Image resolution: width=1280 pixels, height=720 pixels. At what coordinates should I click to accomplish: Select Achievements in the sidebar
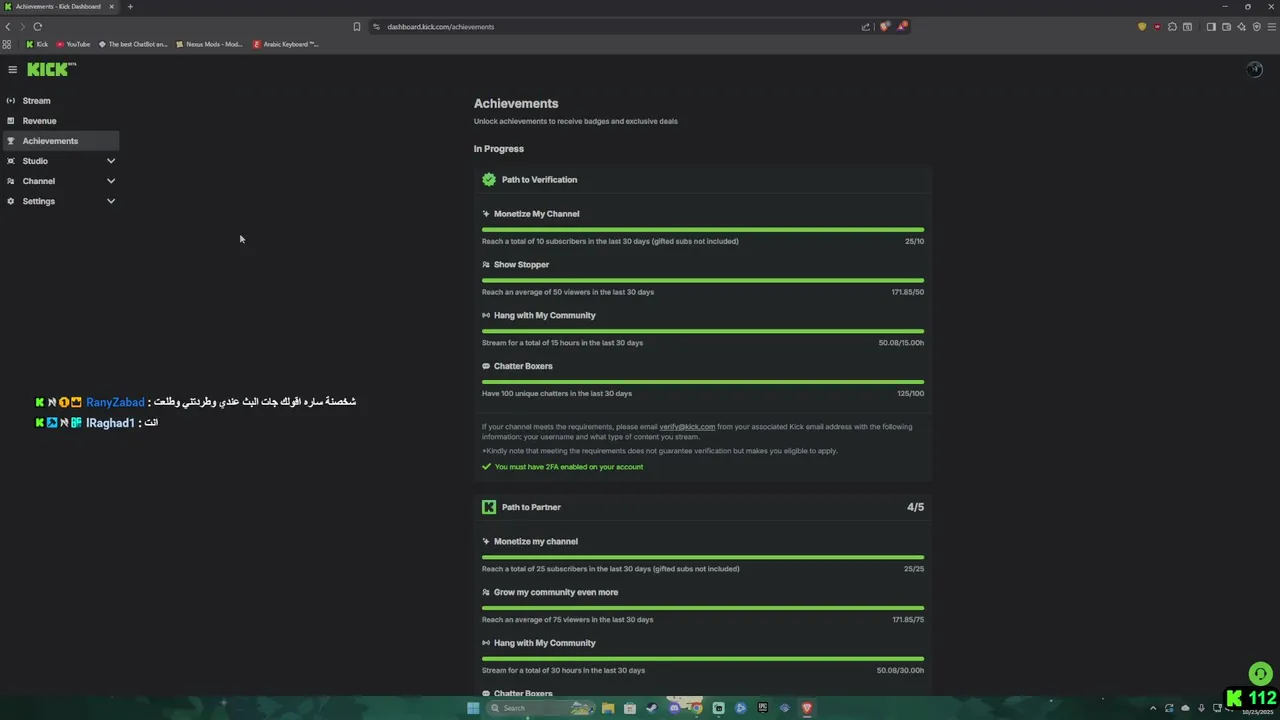click(x=60, y=141)
